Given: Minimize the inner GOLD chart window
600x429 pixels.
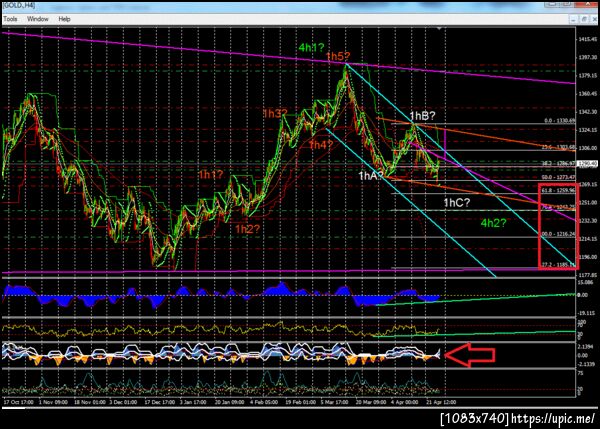Looking at the screenshot, I should pyautogui.click(x=573, y=19).
